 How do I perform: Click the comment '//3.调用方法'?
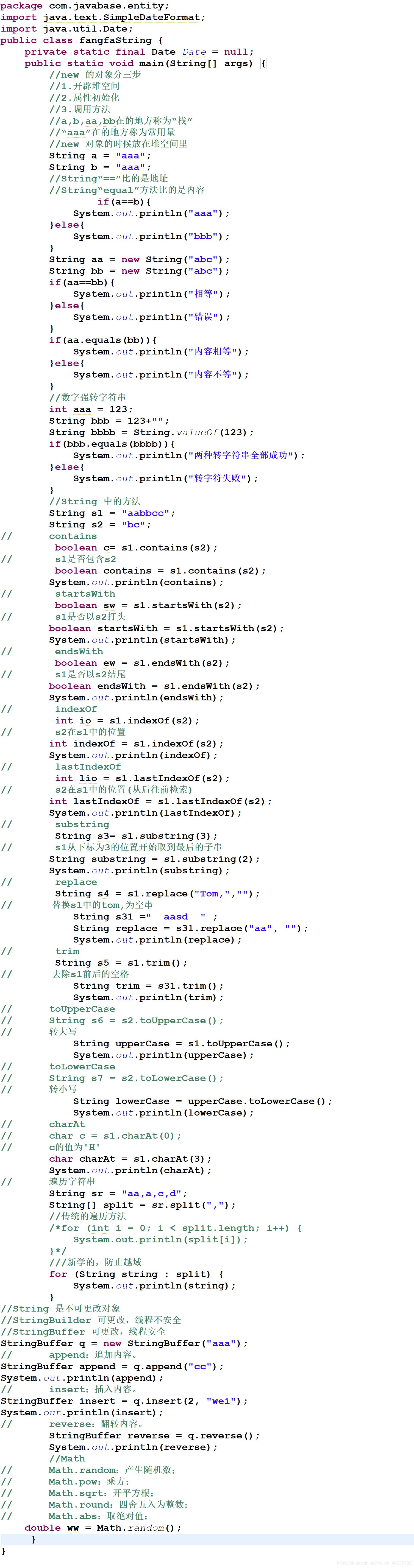tap(80, 110)
